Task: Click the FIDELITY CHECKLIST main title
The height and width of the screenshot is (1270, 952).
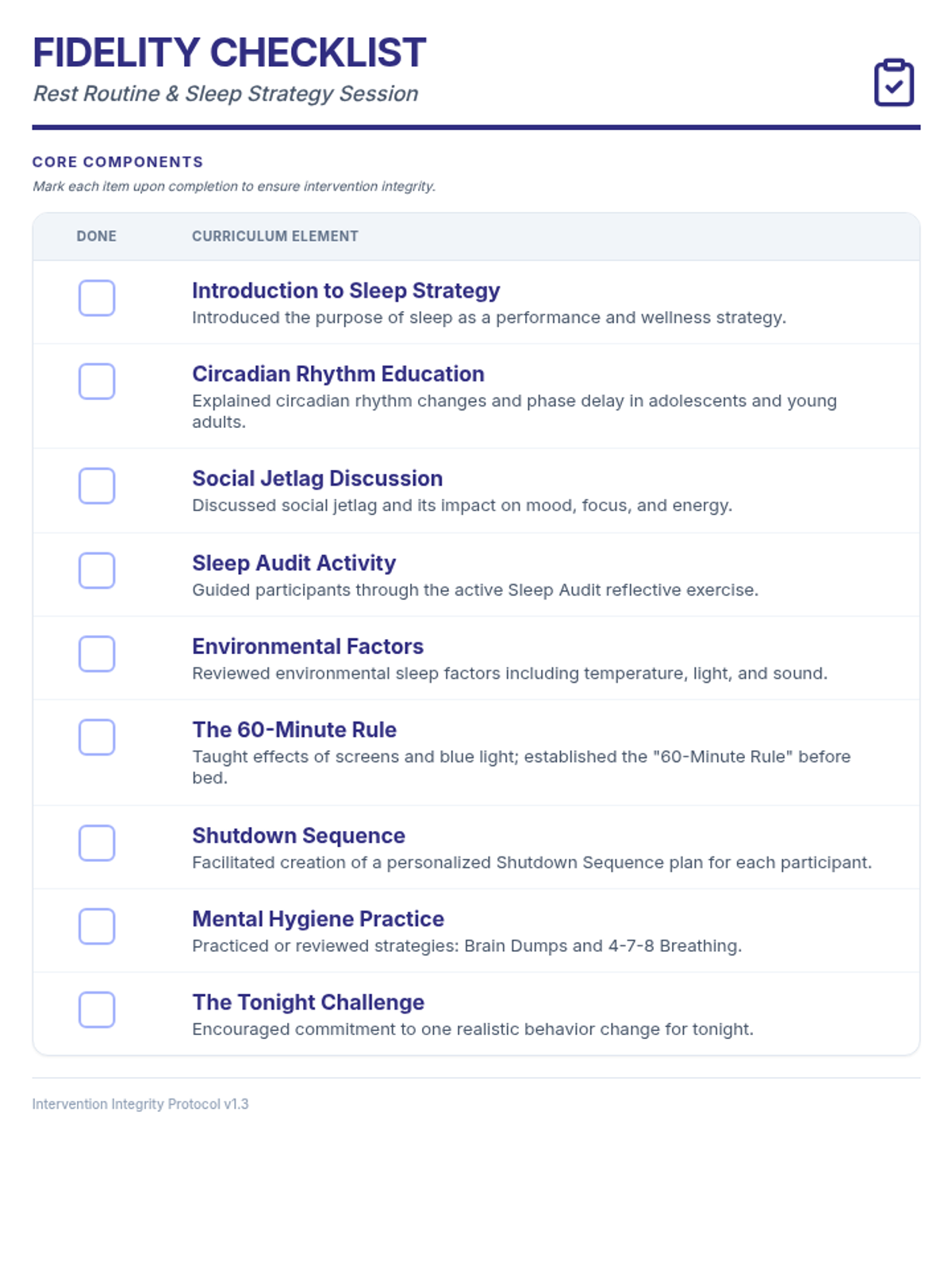Action: (x=229, y=52)
